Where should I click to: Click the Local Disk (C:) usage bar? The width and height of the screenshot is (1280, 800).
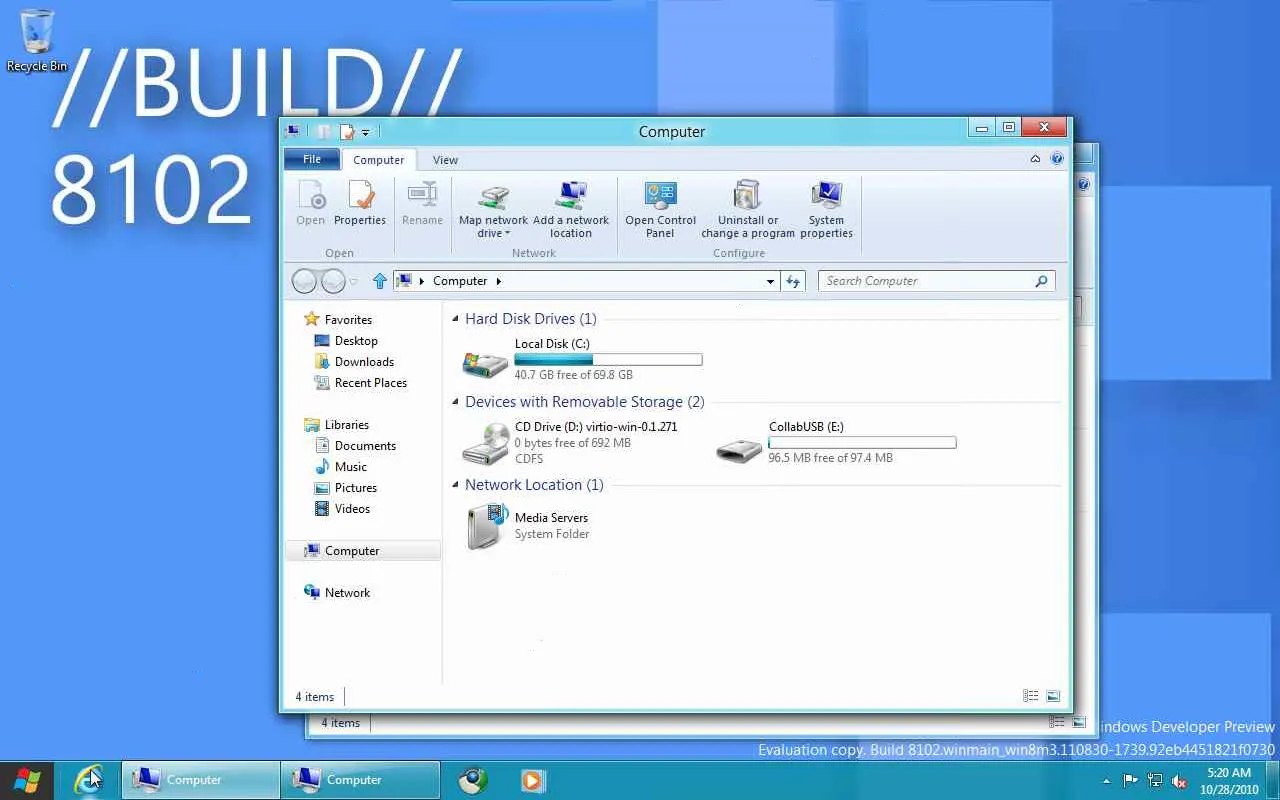608,359
